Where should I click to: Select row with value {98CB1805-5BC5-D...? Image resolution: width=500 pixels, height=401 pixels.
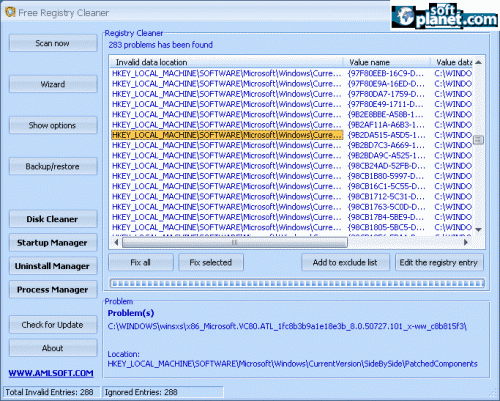point(292,227)
